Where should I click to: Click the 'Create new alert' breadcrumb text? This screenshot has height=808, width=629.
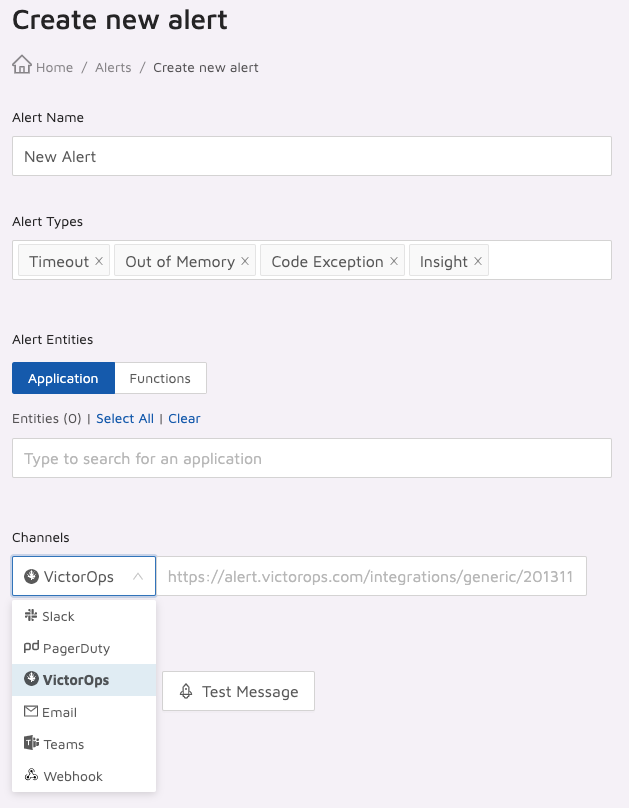[x=206, y=68]
